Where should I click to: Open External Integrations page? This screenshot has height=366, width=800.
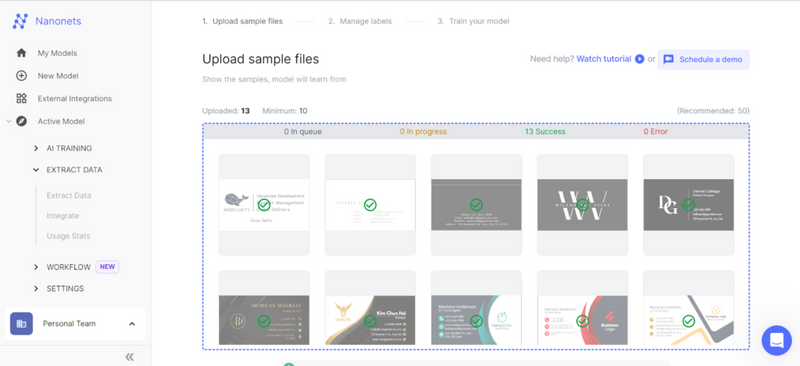(x=74, y=99)
